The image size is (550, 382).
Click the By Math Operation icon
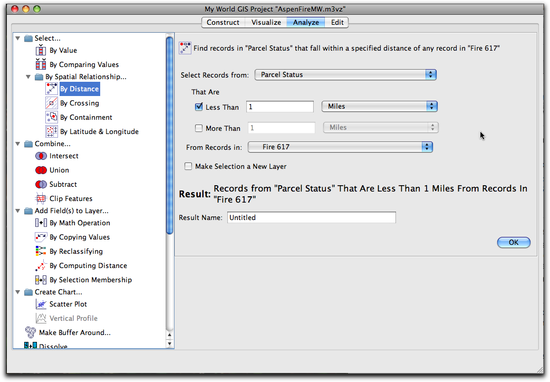(x=41, y=223)
